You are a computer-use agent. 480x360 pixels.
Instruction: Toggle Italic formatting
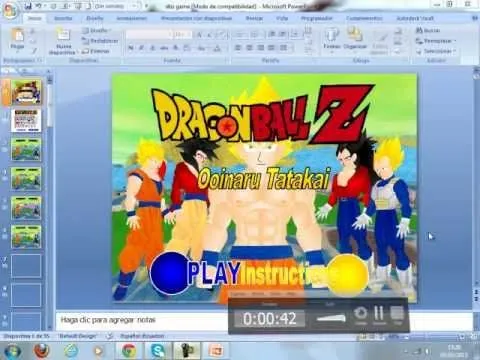(x=142, y=48)
